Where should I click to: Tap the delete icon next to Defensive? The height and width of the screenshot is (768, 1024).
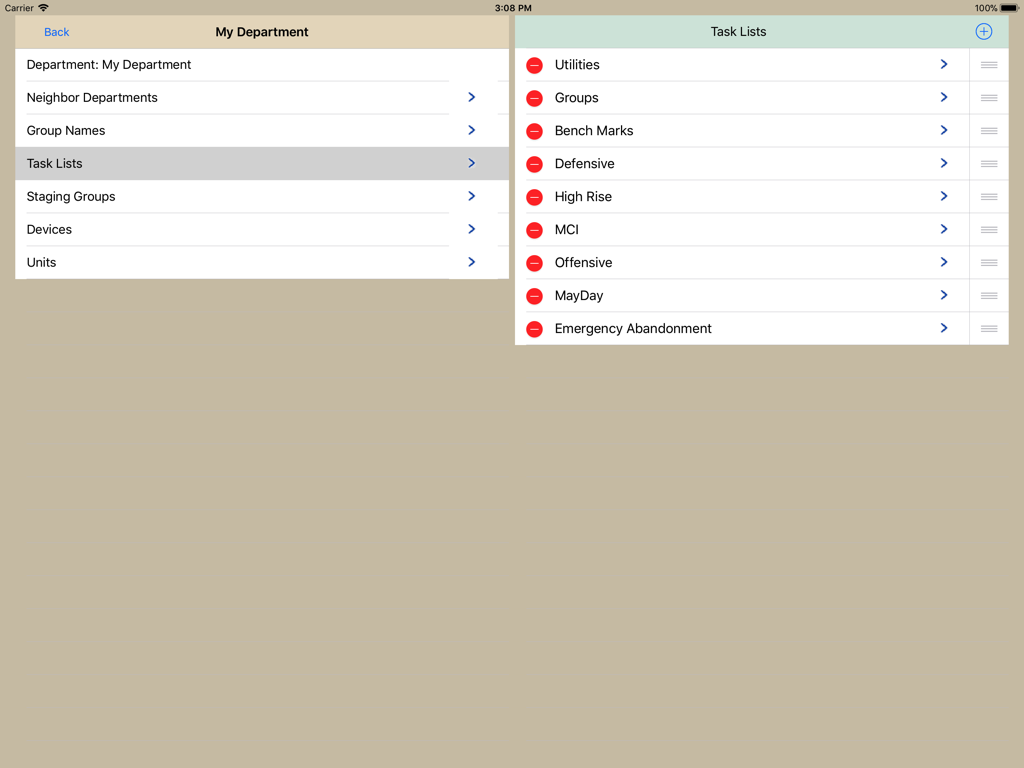[x=535, y=163]
